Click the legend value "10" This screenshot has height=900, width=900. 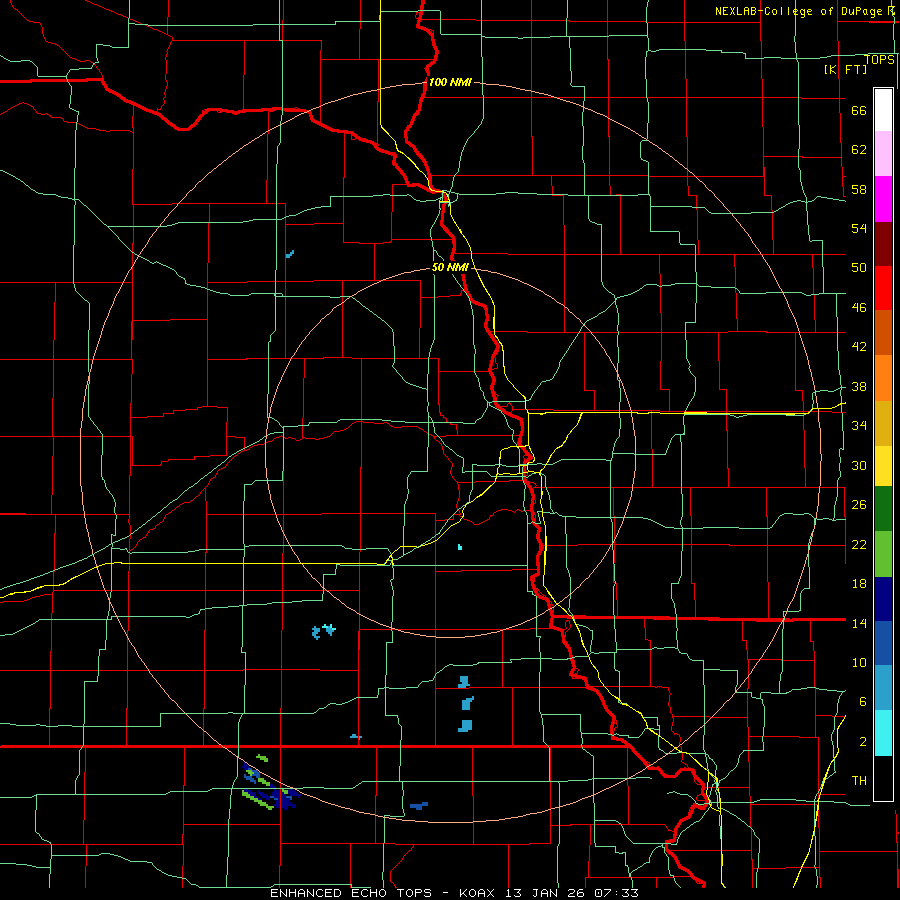point(859,663)
